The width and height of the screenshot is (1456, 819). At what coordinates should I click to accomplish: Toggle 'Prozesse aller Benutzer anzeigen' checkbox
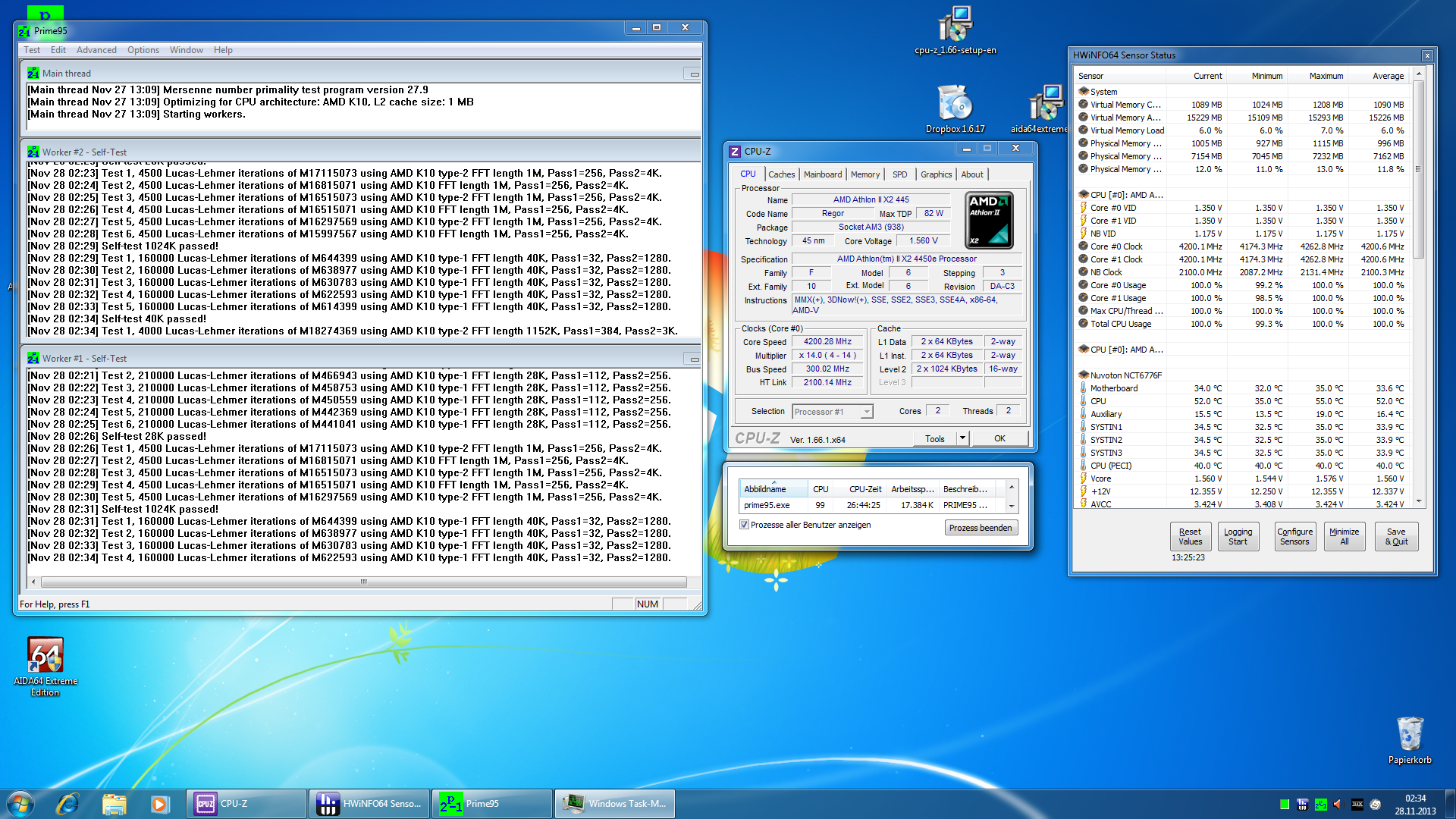coord(745,525)
